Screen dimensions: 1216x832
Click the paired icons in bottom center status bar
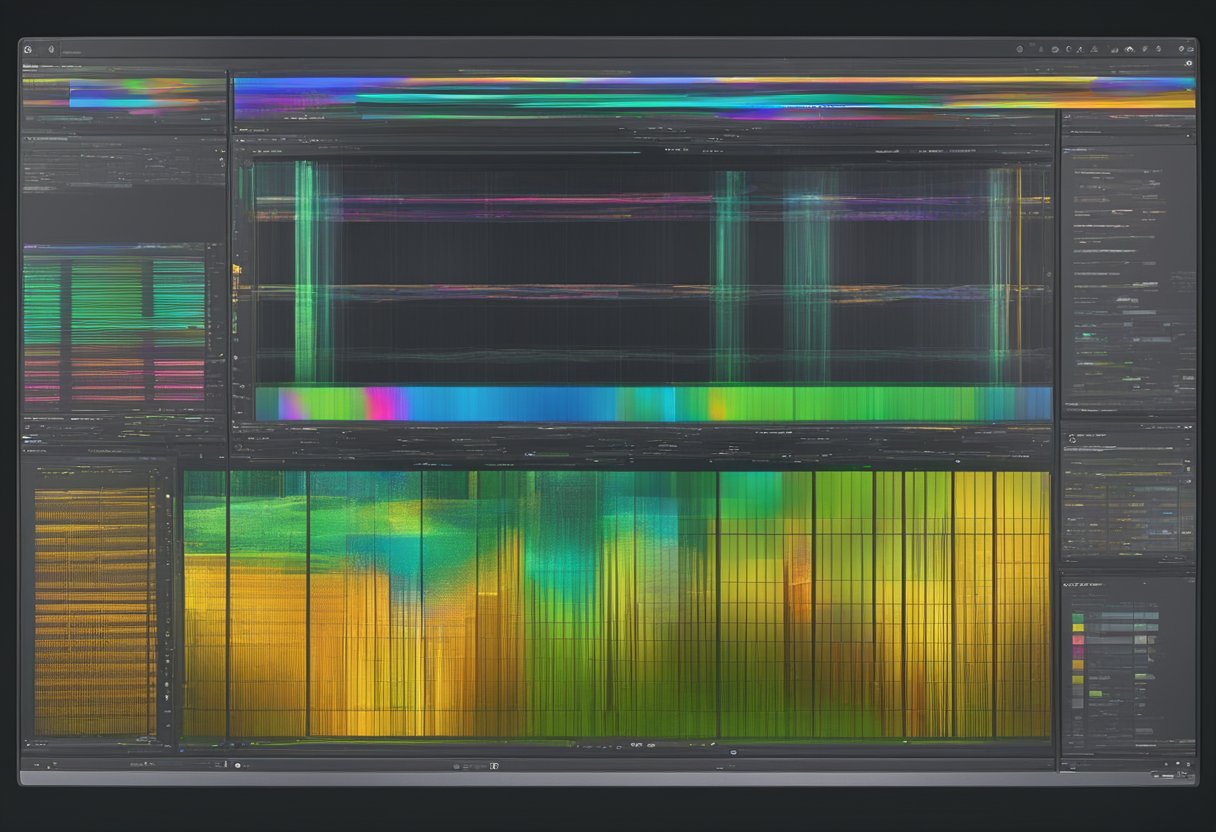click(x=493, y=766)
